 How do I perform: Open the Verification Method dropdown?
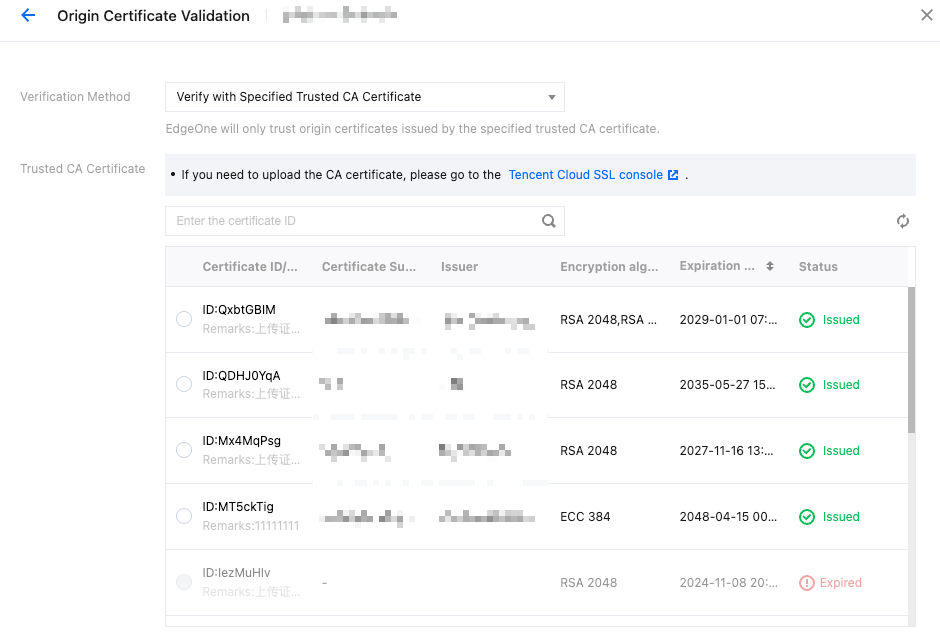(364, 97)
